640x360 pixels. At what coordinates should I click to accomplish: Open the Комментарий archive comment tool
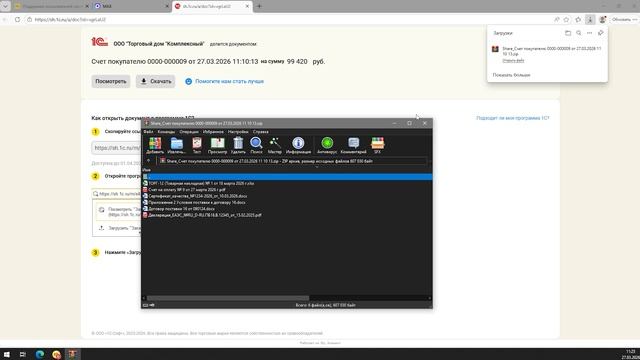point(353,145)
